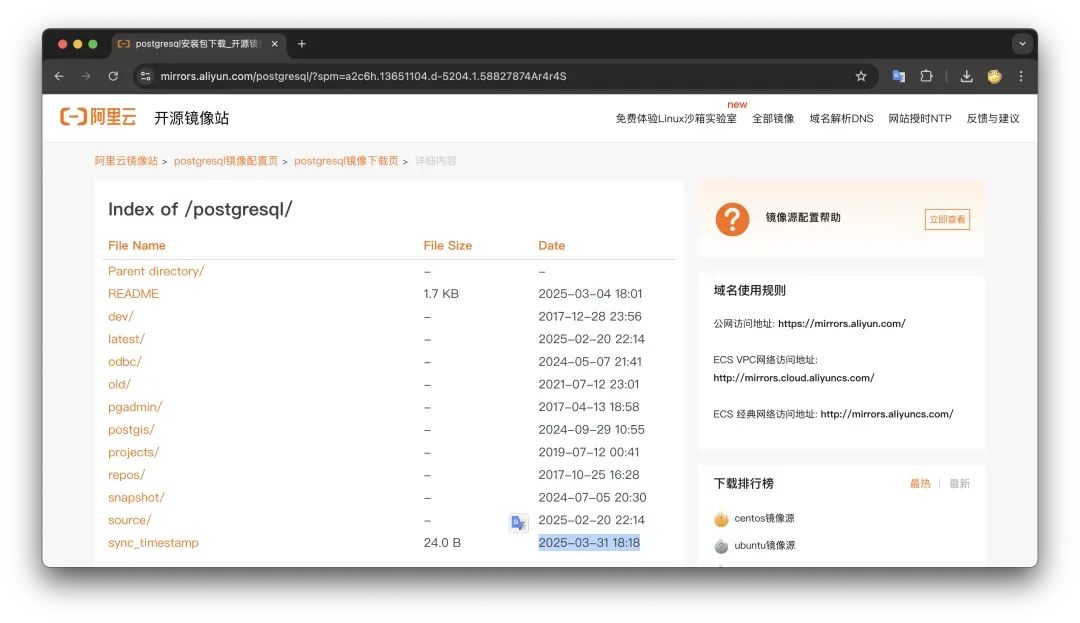This screenshot has height=623, width=1080.
Task: Click the highlighted date 2025-03-31 18:18
Action: pyautogui.click(x=589, y=543)
